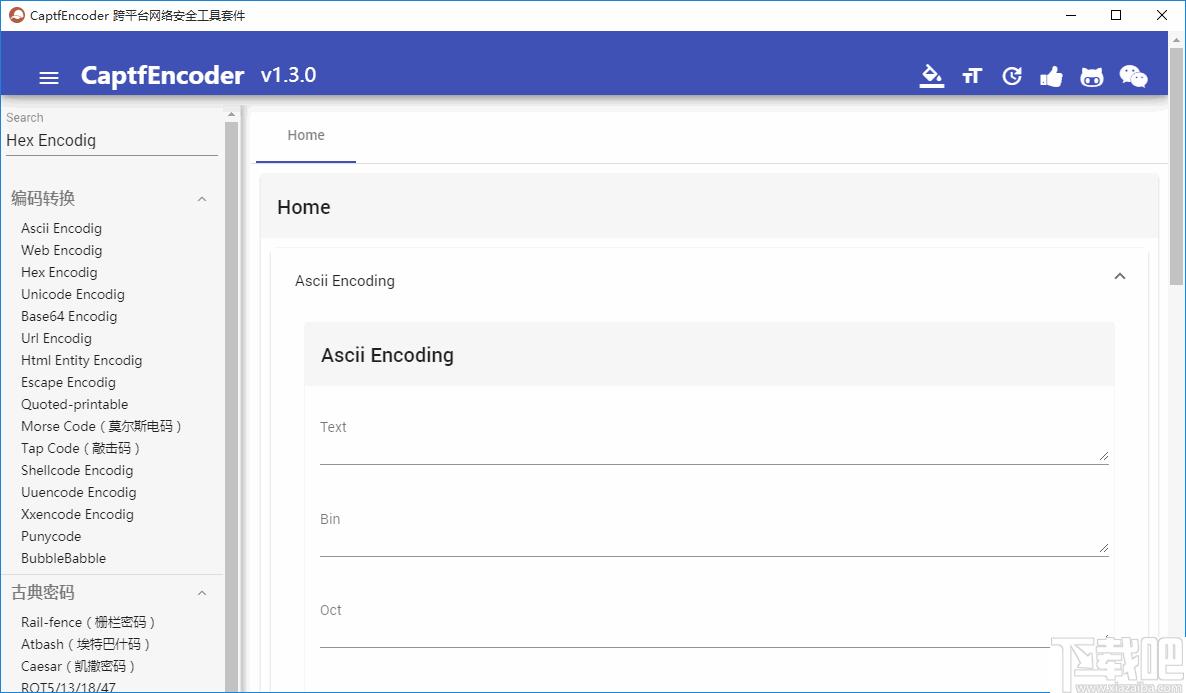Click the sidebar Search input field
1186x693 pixels.
[112, 141]
